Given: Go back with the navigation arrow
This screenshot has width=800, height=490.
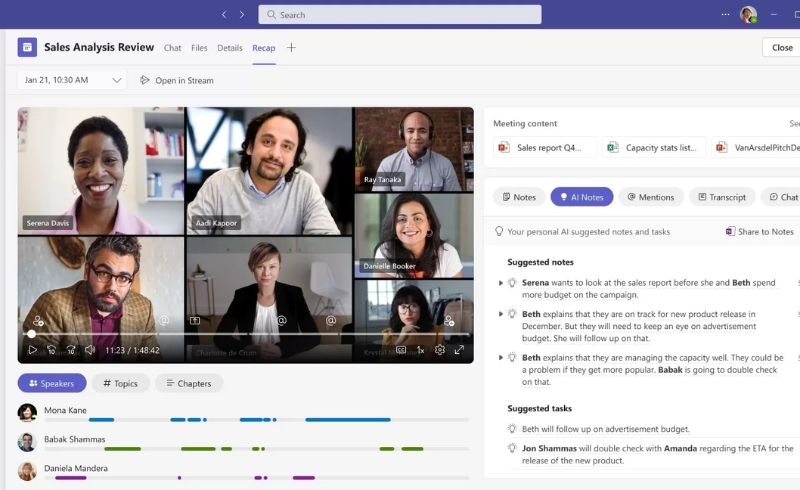Looking at the screenshot, I should [x=224, y=14].
